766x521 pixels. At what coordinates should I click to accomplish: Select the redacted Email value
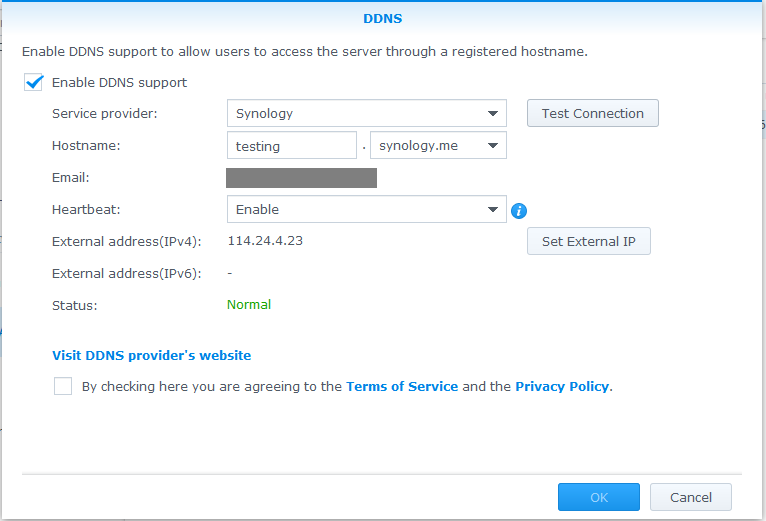click(301, 178)
